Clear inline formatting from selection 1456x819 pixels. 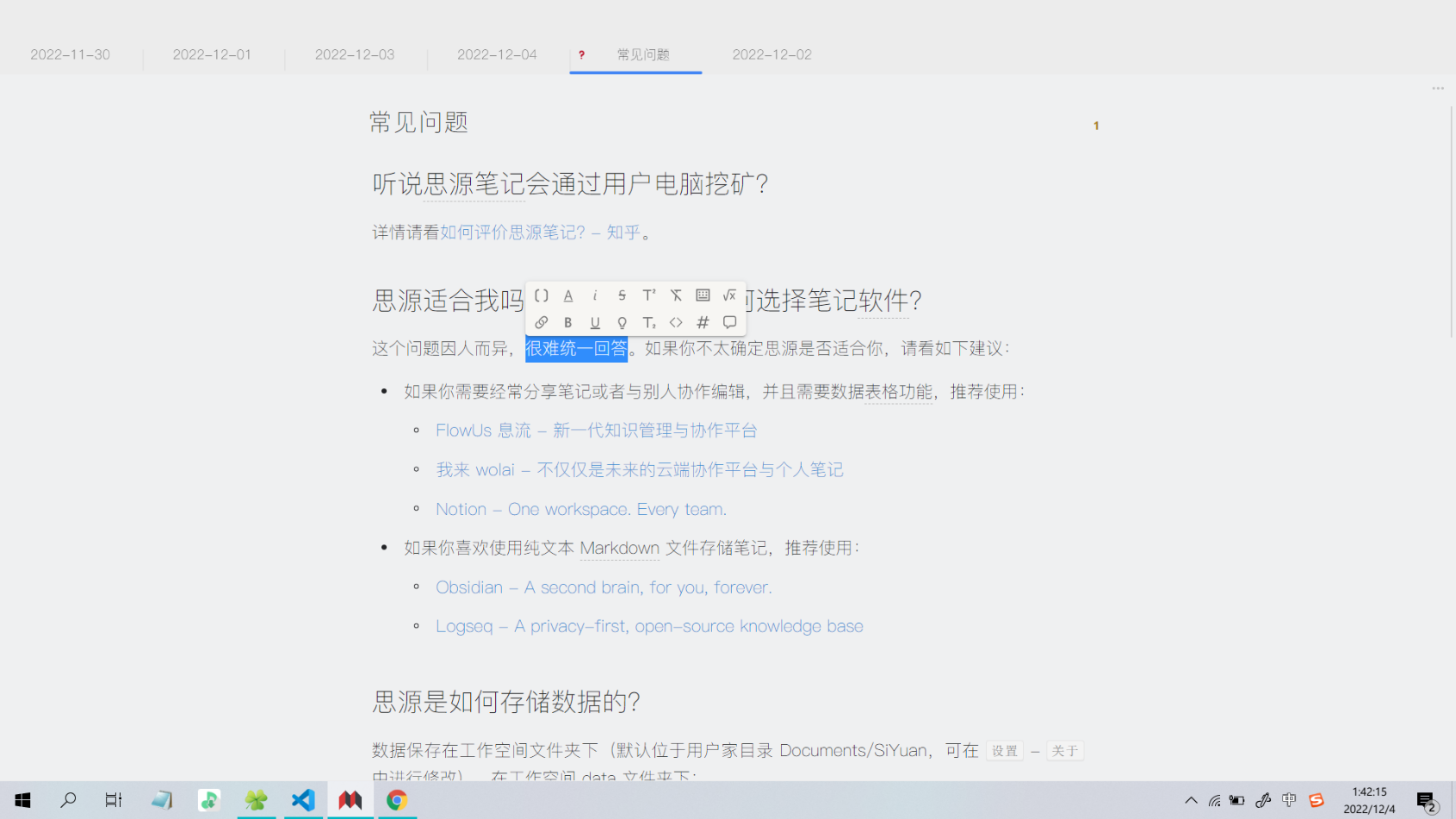pos(676,295)
